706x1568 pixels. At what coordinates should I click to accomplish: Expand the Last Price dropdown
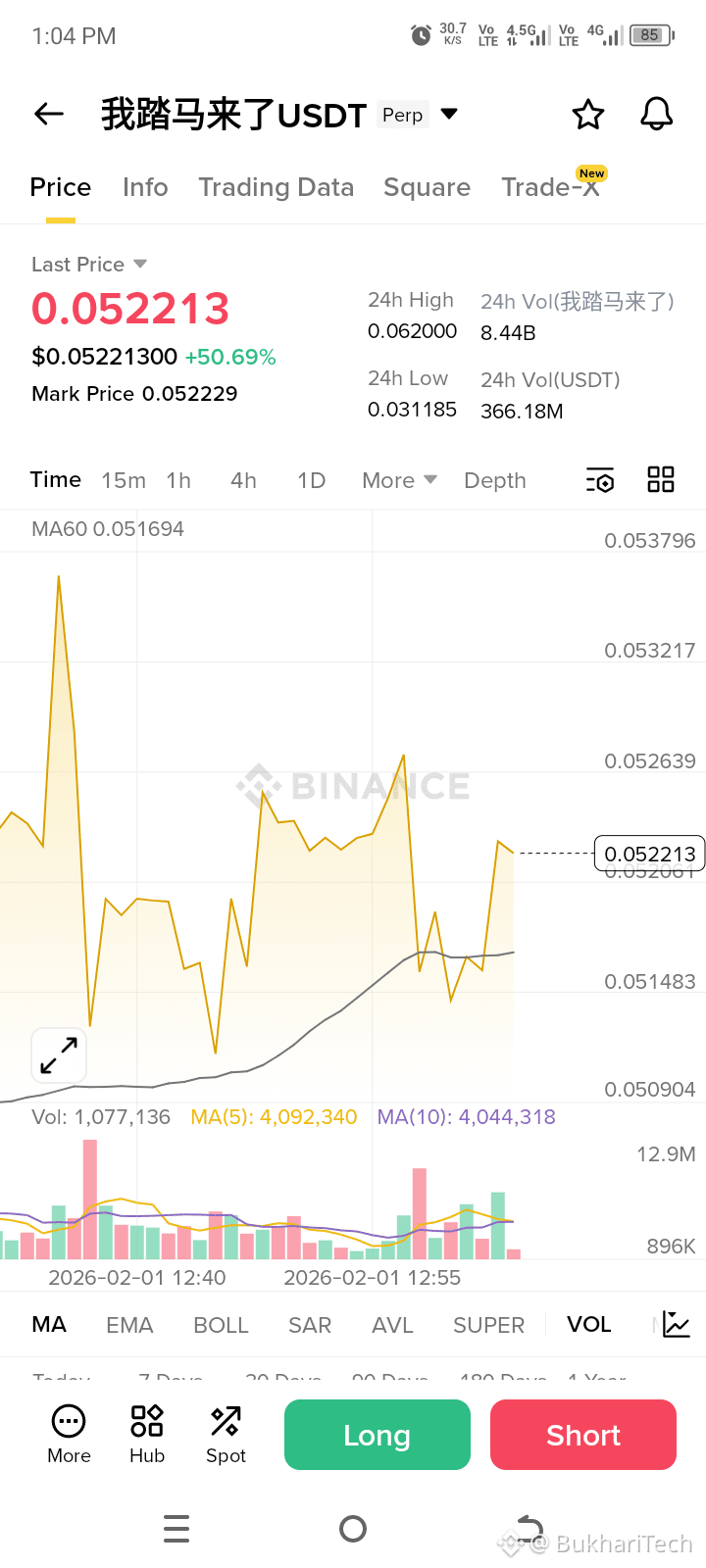click(140, 265)
